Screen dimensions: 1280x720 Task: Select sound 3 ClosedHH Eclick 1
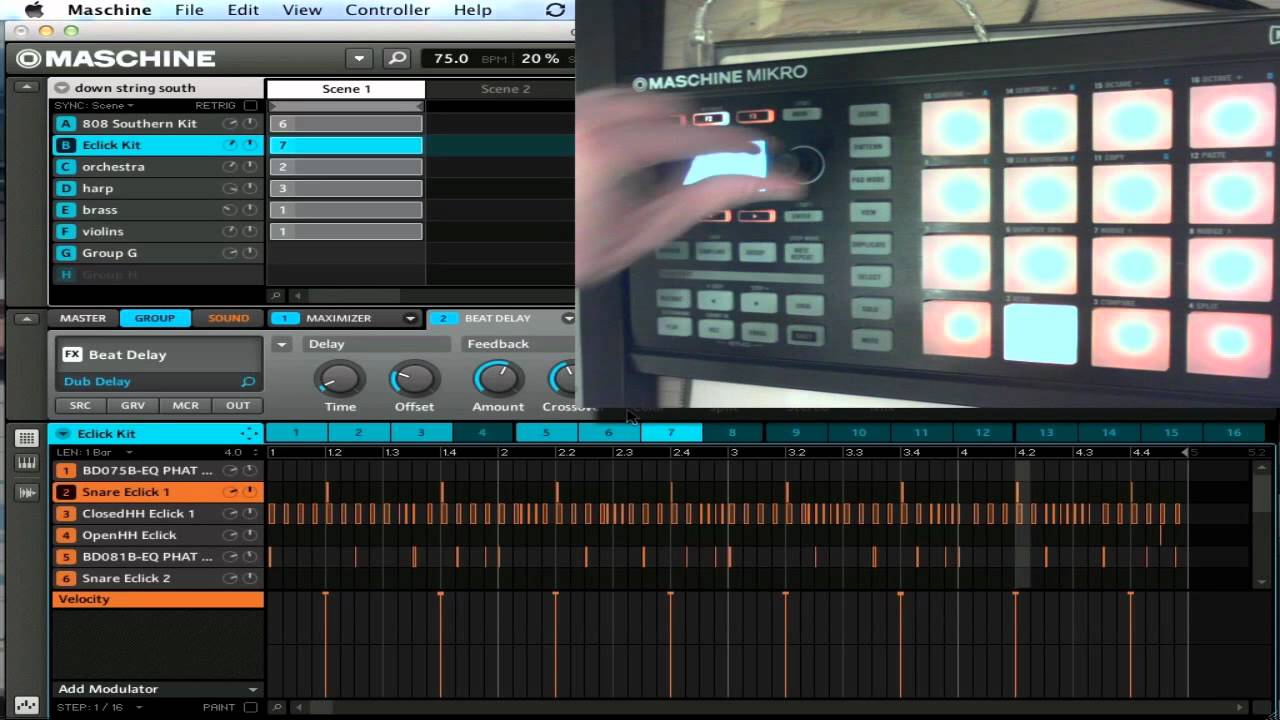158,514
